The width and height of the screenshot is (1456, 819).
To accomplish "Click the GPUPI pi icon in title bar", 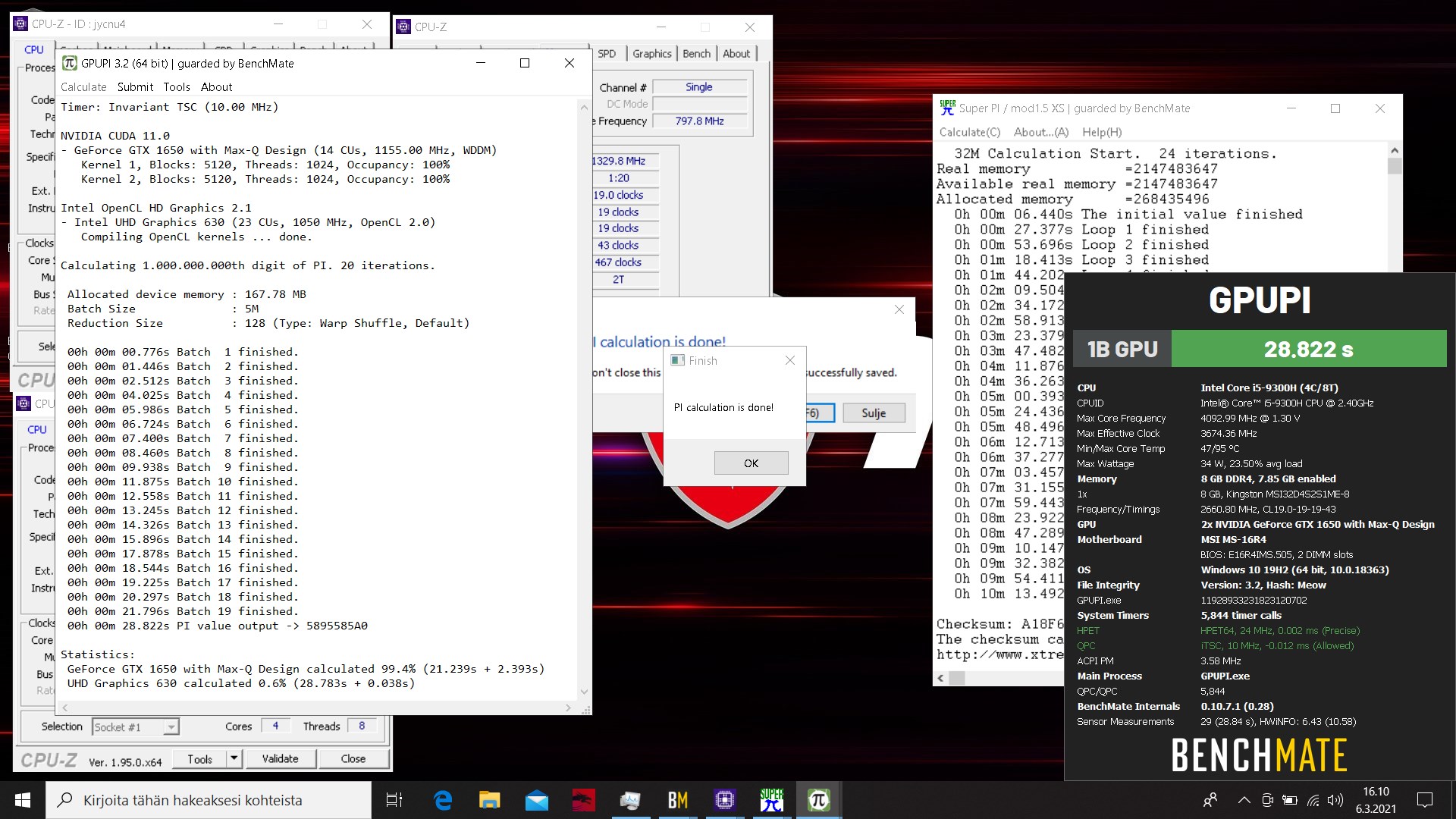I will (x=70, y=63).
